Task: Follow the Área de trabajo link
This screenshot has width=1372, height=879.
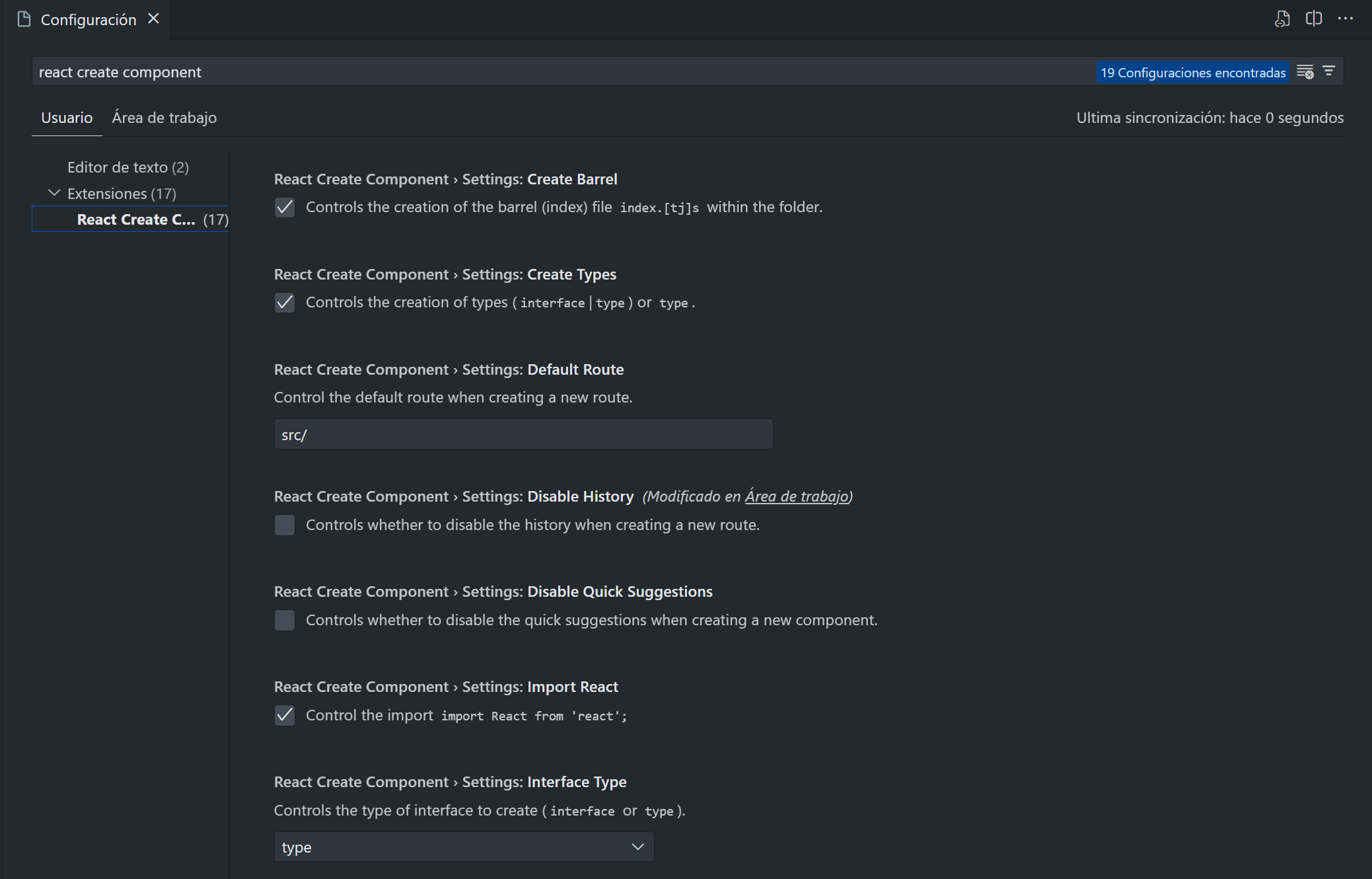Action: point(796,496)
